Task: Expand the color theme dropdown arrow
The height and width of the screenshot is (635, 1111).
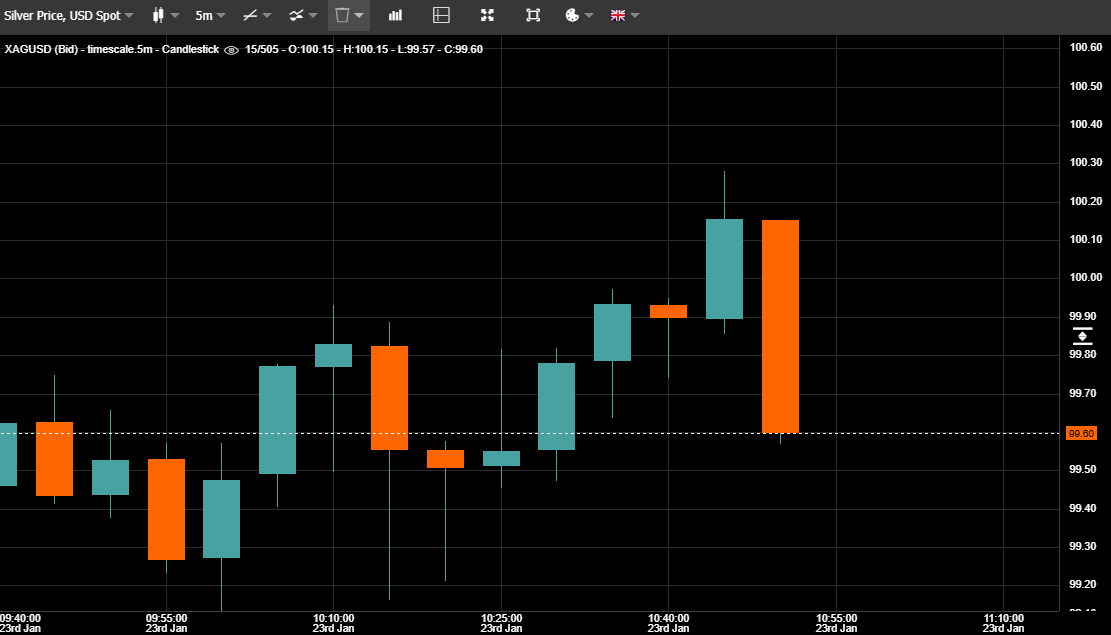Action: pyautogui.click(x=589, y=16)
